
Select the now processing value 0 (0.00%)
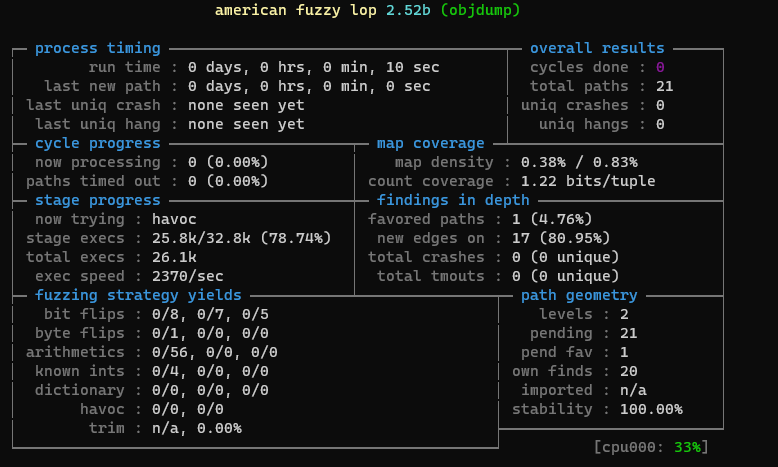coord(228,162)
